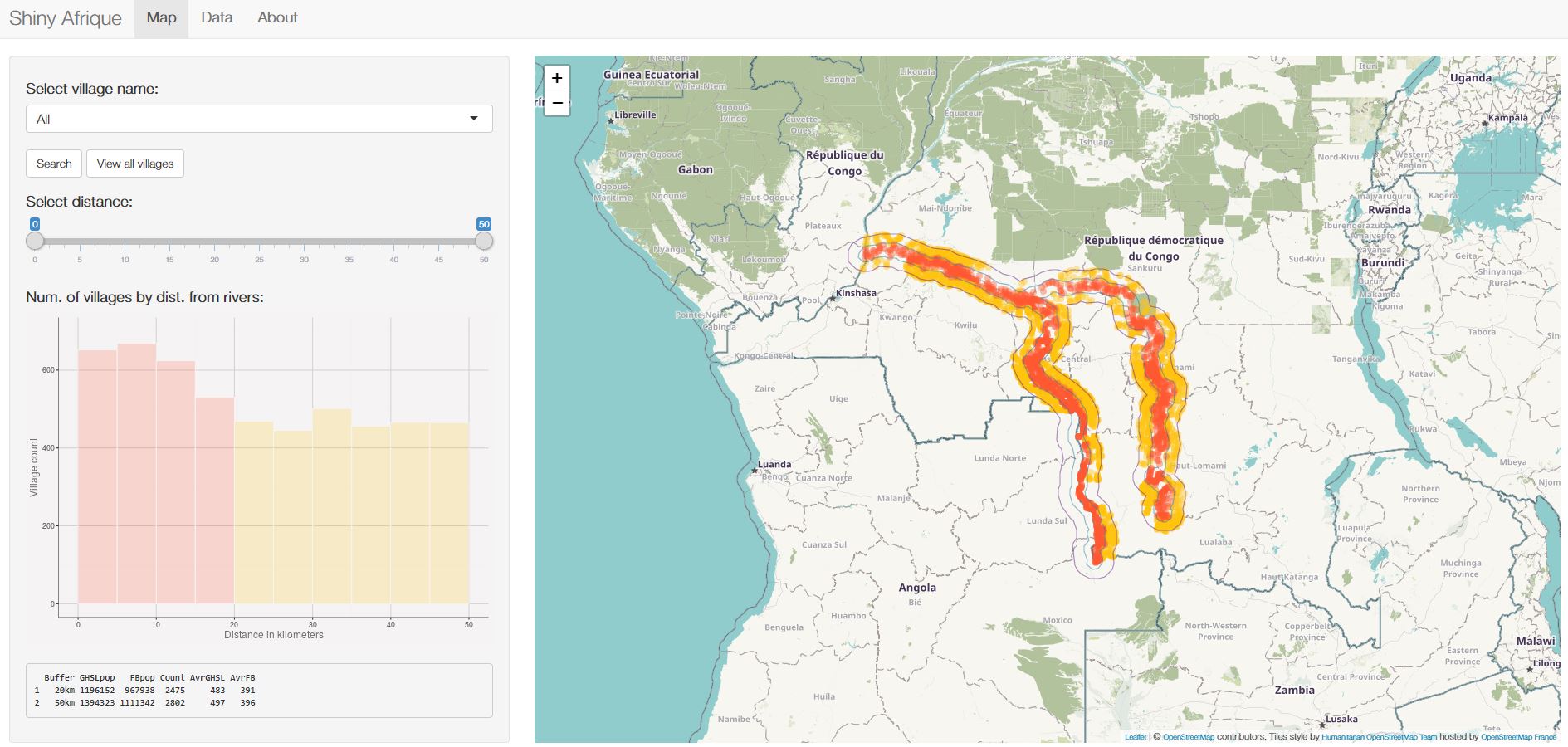Click the Shiny Afrique title link
This screenshot has height=747, width=1568.
coord(66,18)
